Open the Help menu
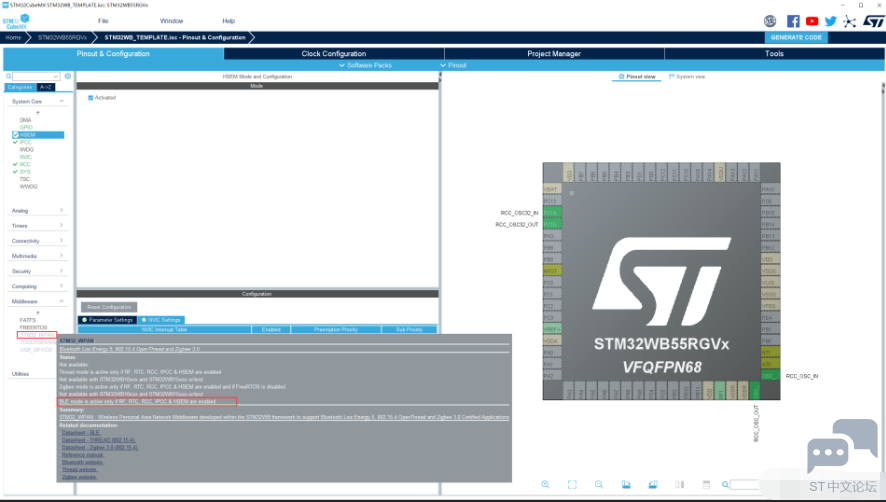The image size is (886, 502). (x=228, y=21)
